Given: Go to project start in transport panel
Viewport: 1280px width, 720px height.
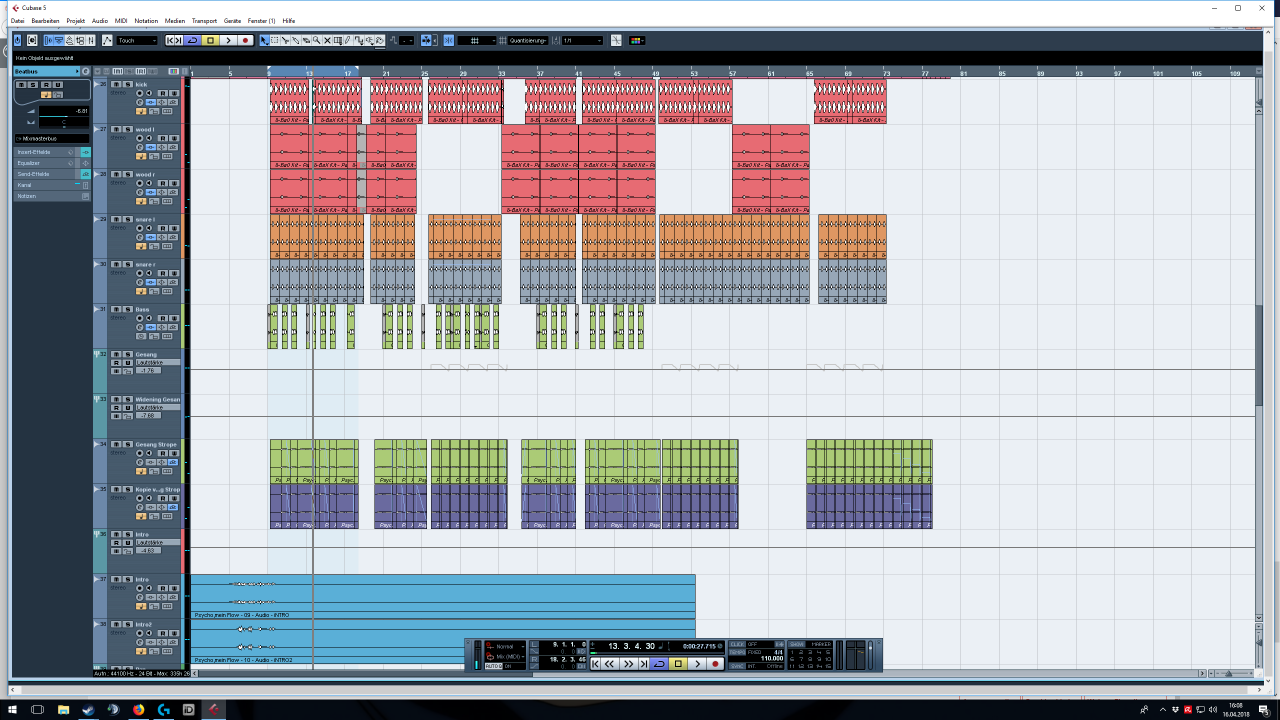Looking at the screenshot, I should (x=595, y=664).
